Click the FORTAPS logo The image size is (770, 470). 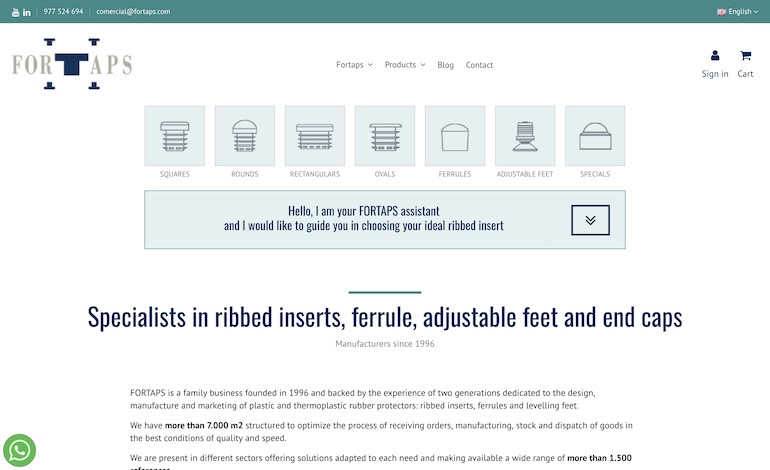[72, 64]
